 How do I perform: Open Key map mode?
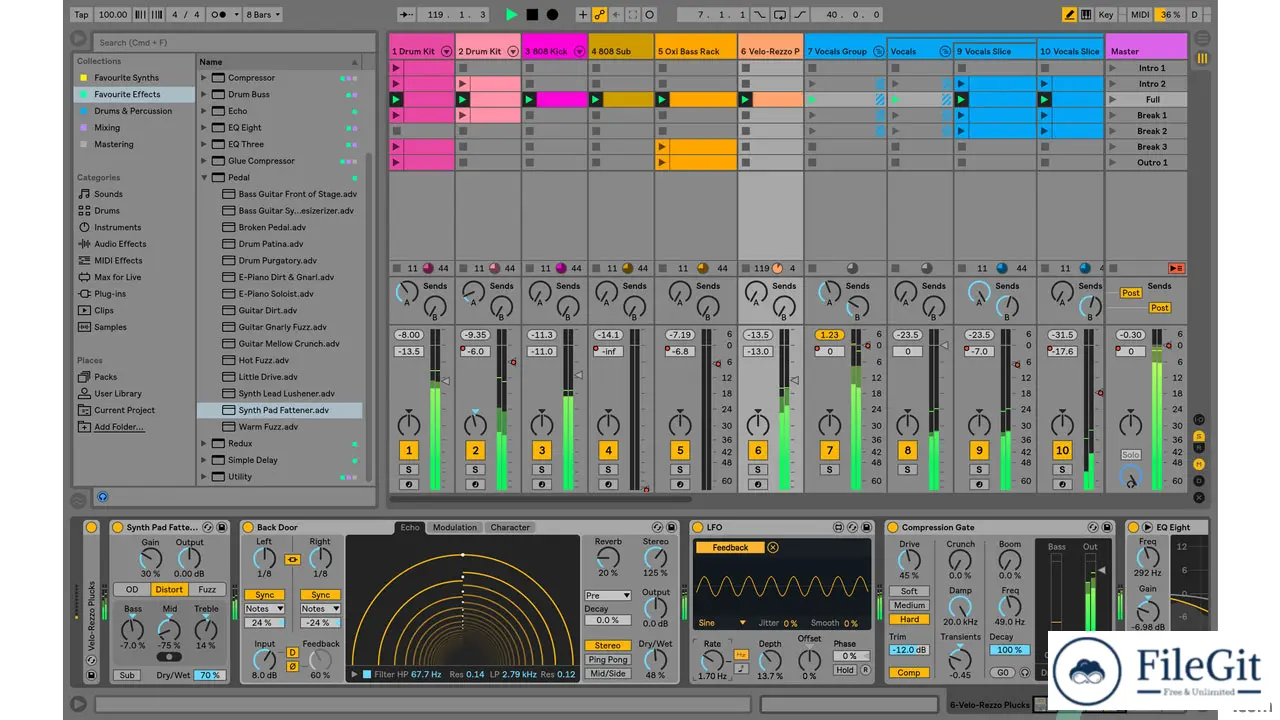(1106, 15)
